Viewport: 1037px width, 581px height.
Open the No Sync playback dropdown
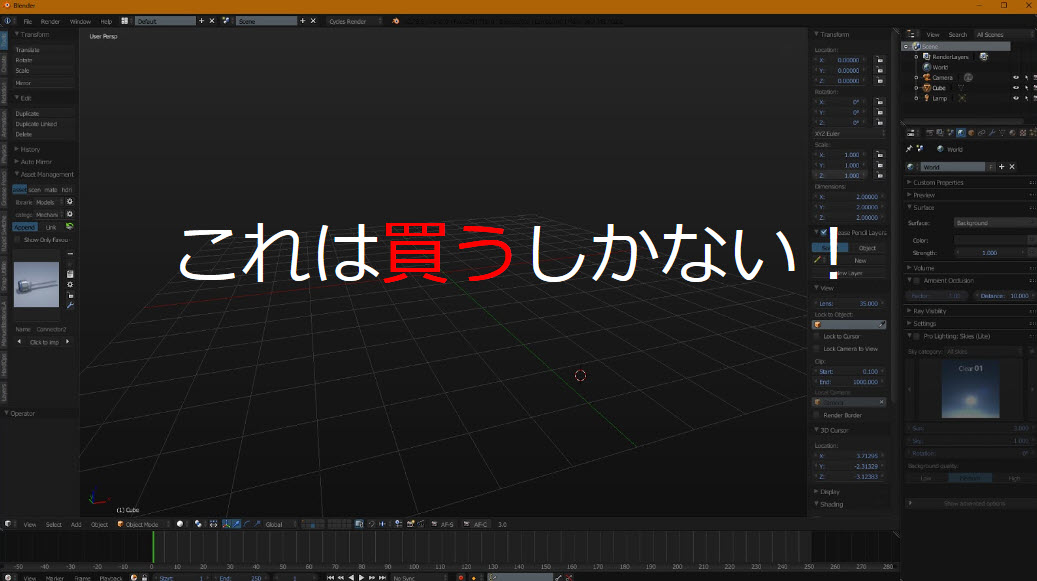419,578
